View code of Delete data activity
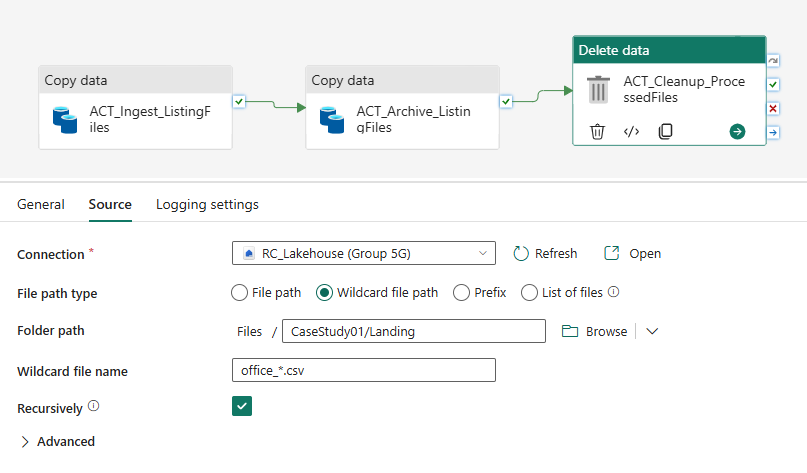 pos(631,131)
